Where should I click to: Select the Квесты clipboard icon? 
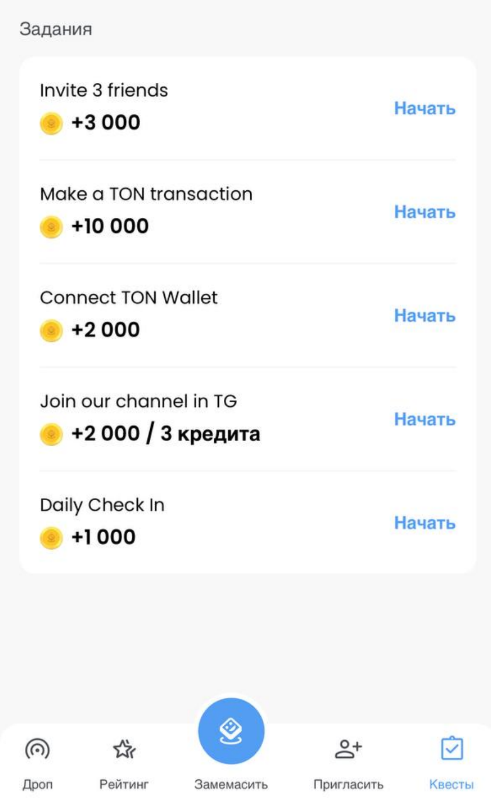click(x=452, y=749)
